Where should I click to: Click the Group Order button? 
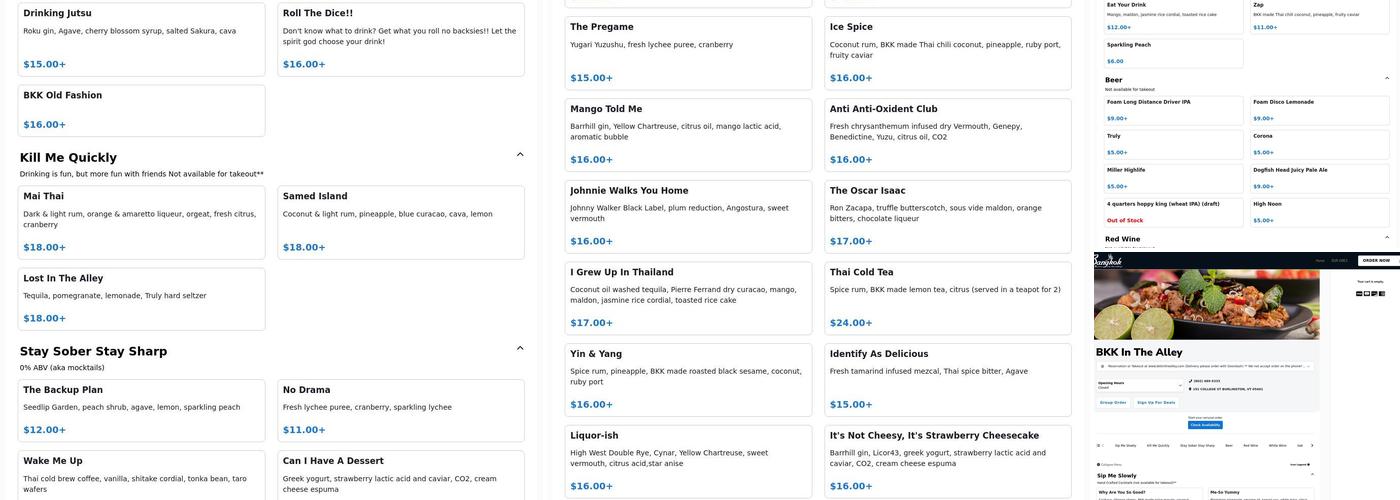coord(1113,402)
